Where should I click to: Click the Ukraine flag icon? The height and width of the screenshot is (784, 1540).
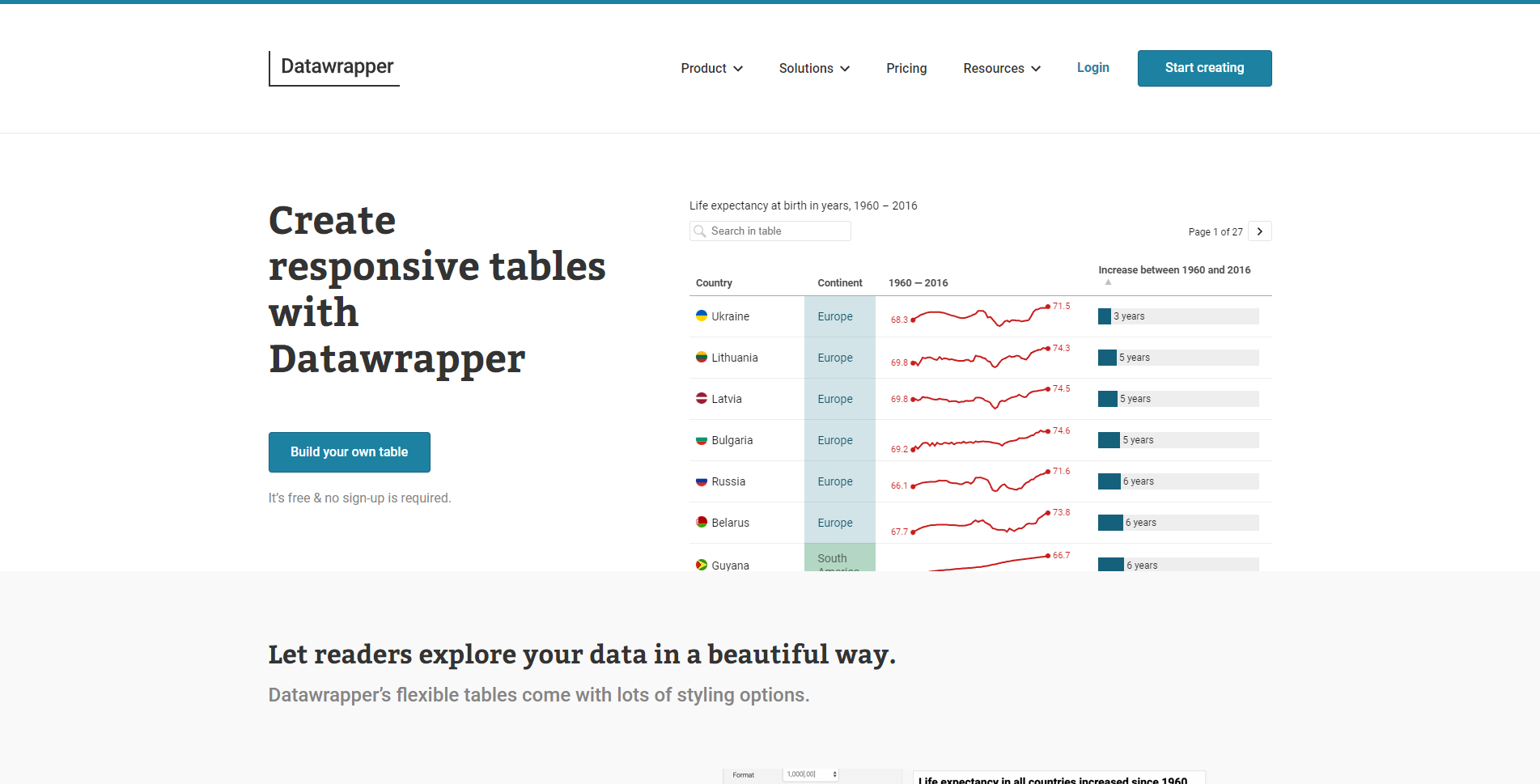point(702,316)
